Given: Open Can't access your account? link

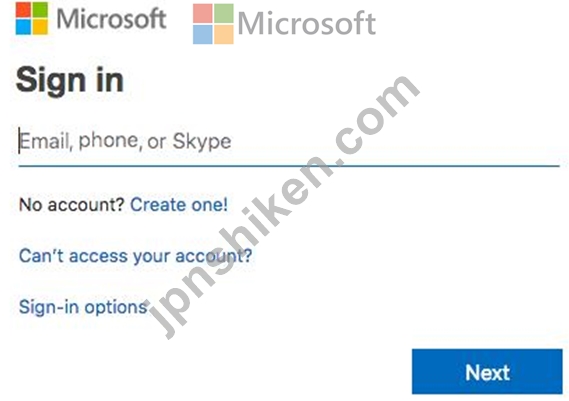Looking at the screenshot, I should pyautogui.click(x=135, y=256).
